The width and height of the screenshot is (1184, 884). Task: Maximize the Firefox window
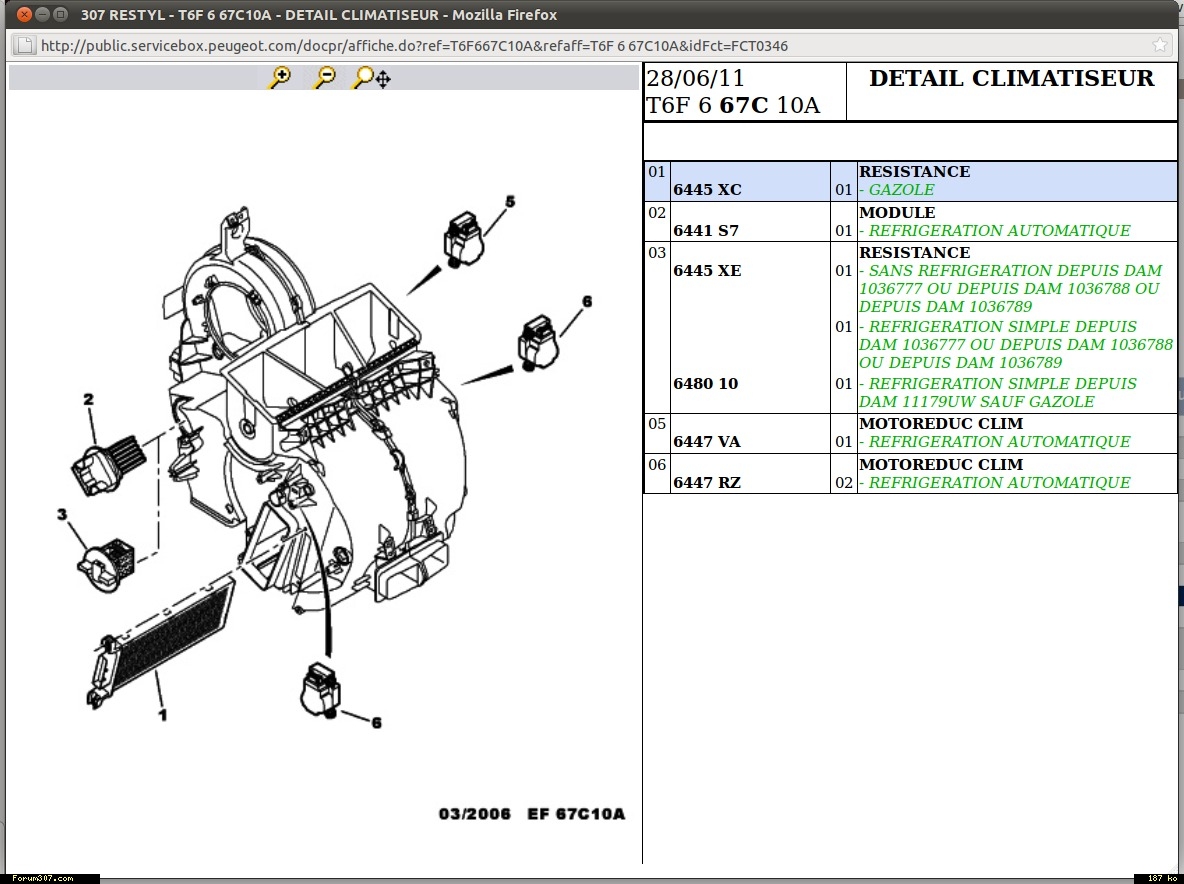click(x=60, y=14)
